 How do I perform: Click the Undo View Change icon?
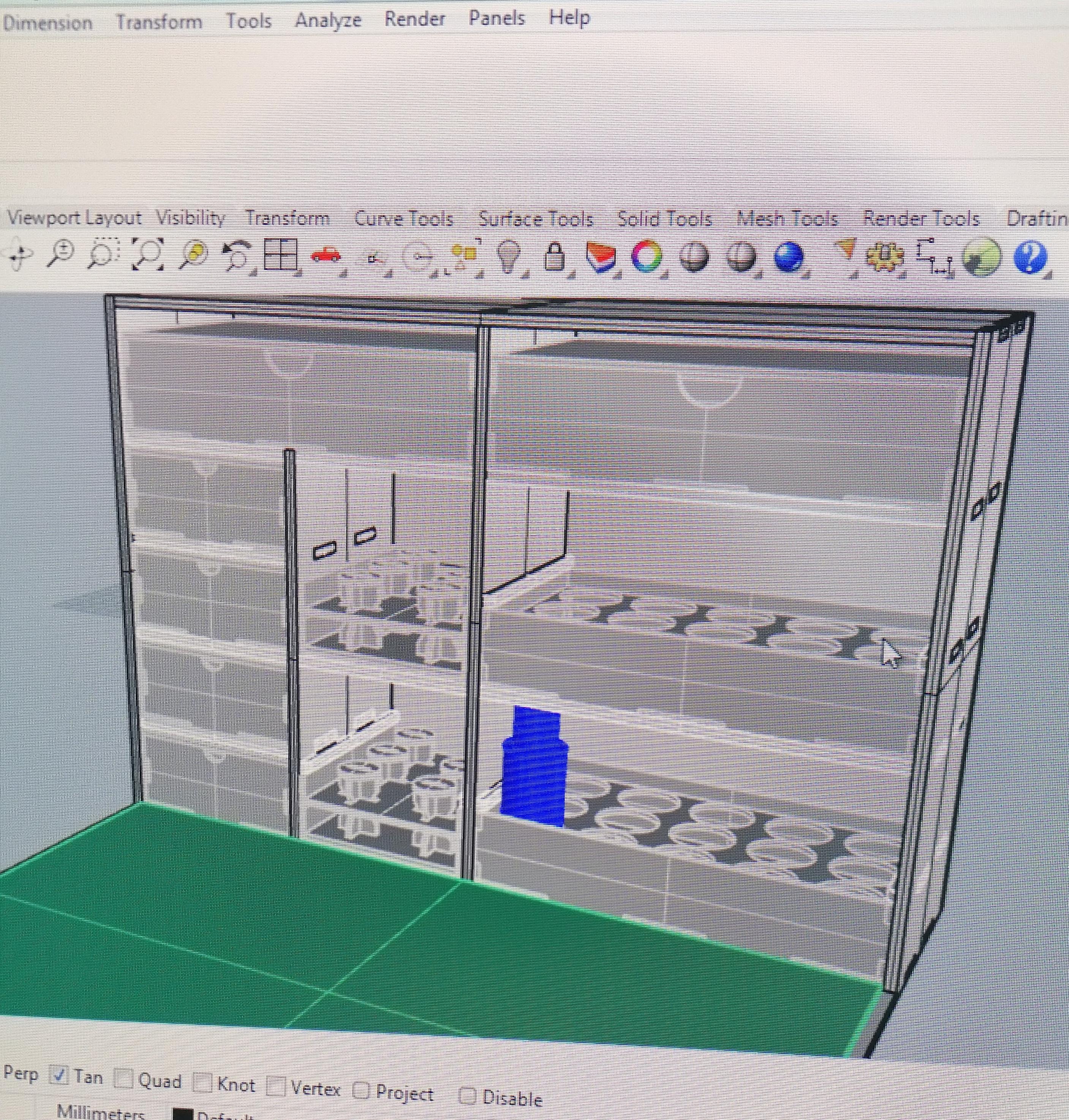236,255
